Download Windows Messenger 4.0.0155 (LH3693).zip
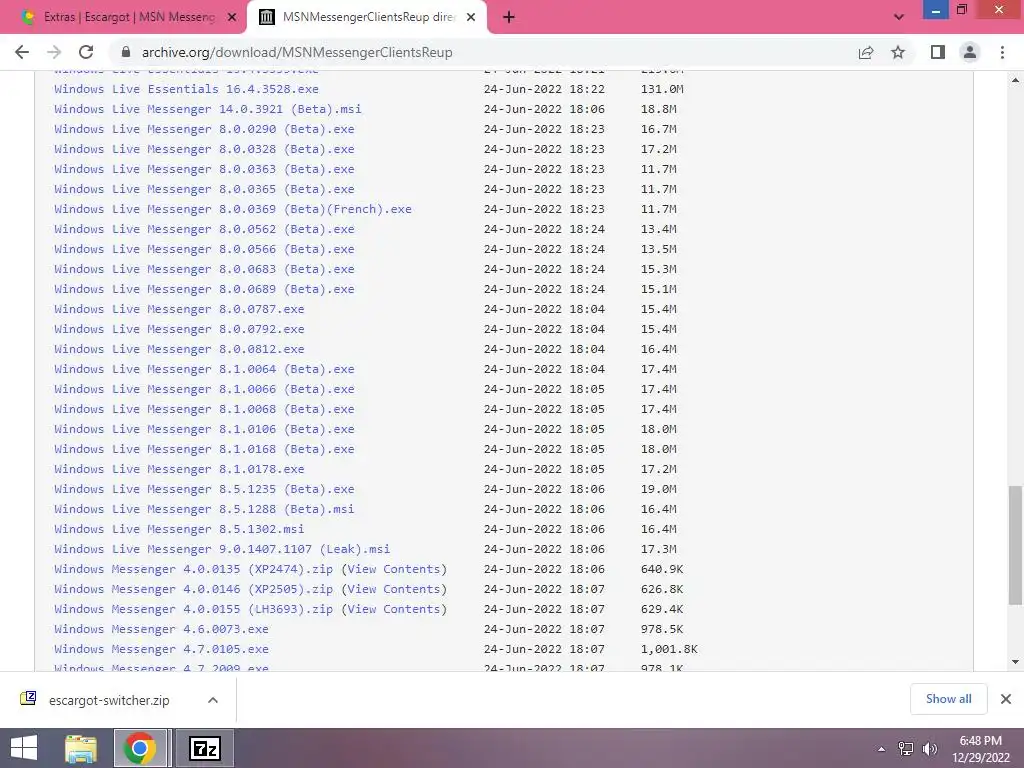The image size is (1024, 768). [193, 609]
